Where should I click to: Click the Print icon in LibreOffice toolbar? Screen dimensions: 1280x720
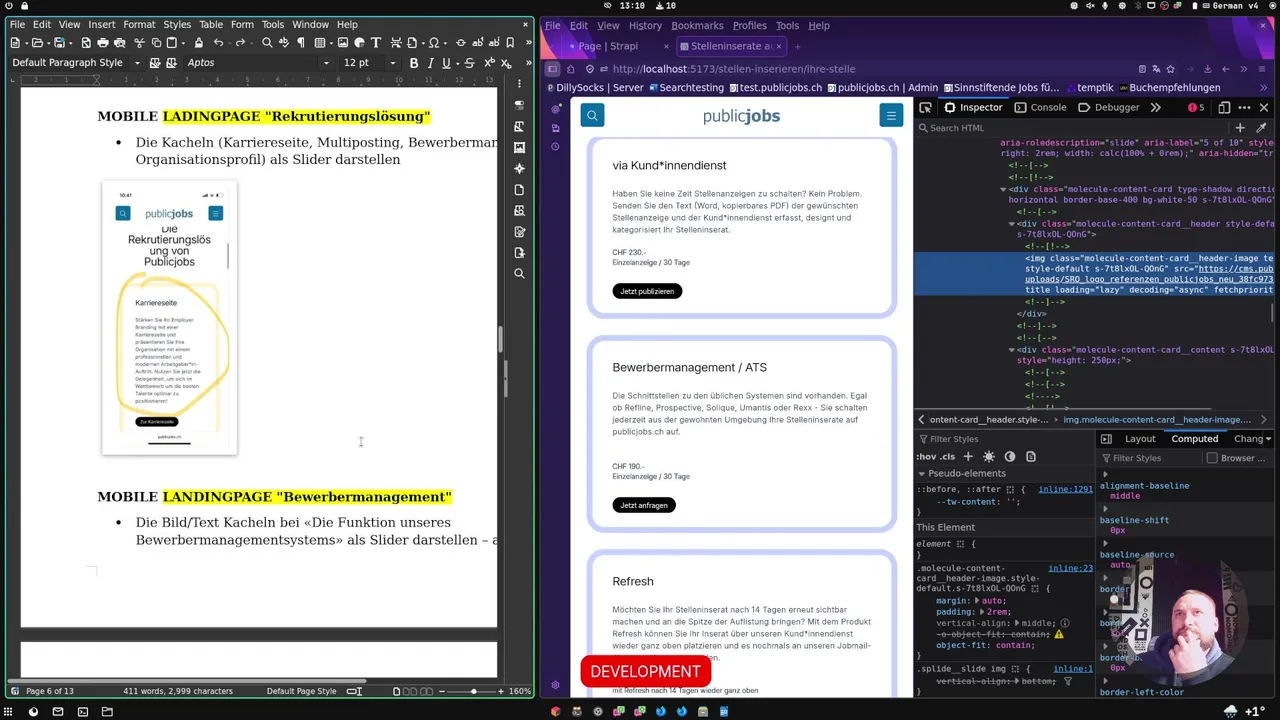[x=102, y=43]
